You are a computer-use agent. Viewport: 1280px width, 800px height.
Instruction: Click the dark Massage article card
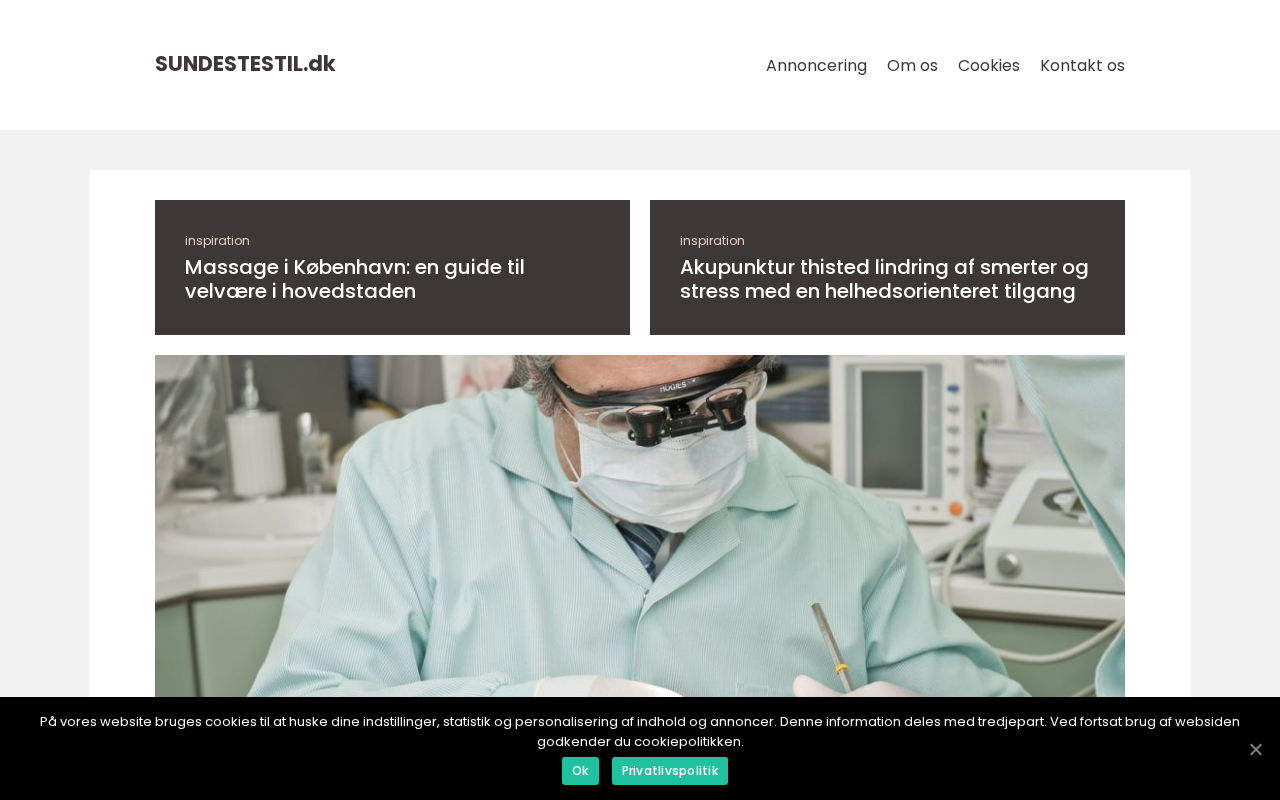(x=392, y=267)
